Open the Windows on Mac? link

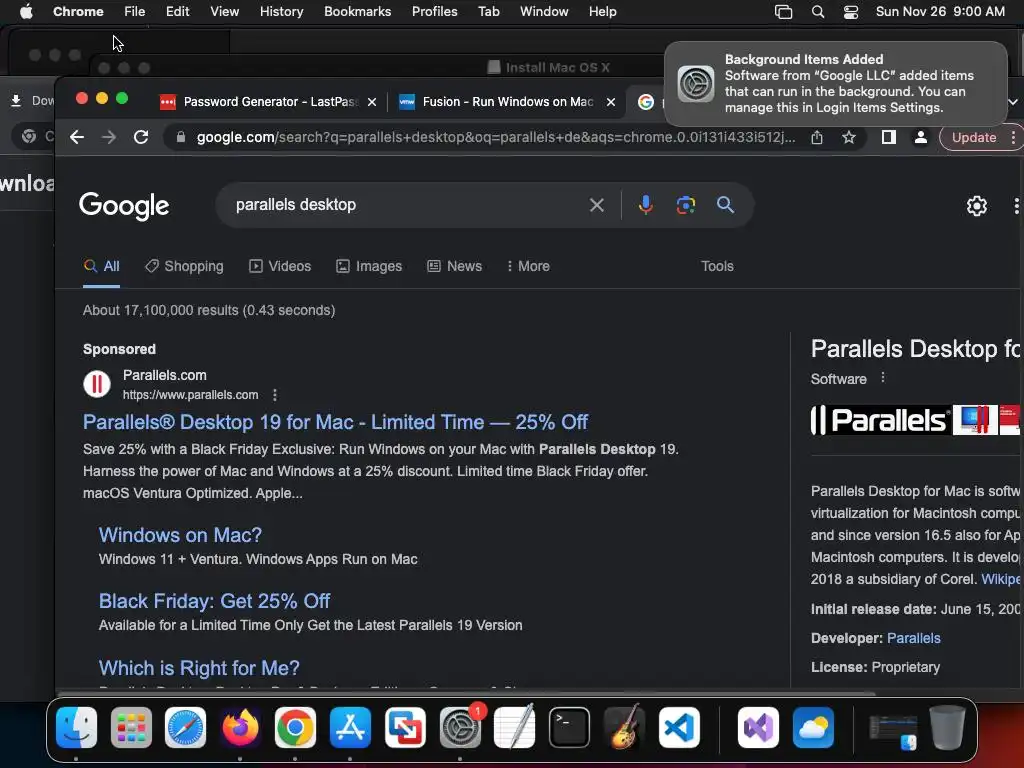[x=180, y=536]
